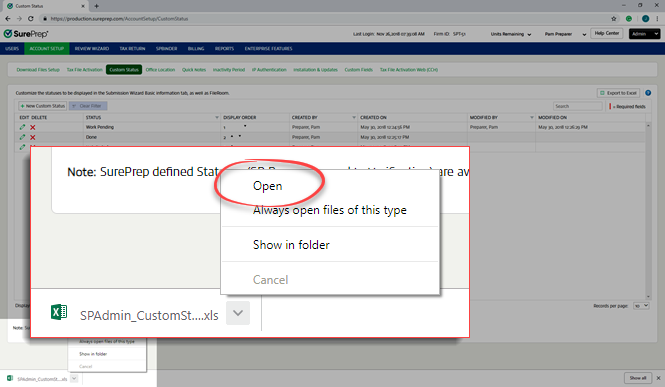
Task: Click the Export to Excel button
Action: 618,93
